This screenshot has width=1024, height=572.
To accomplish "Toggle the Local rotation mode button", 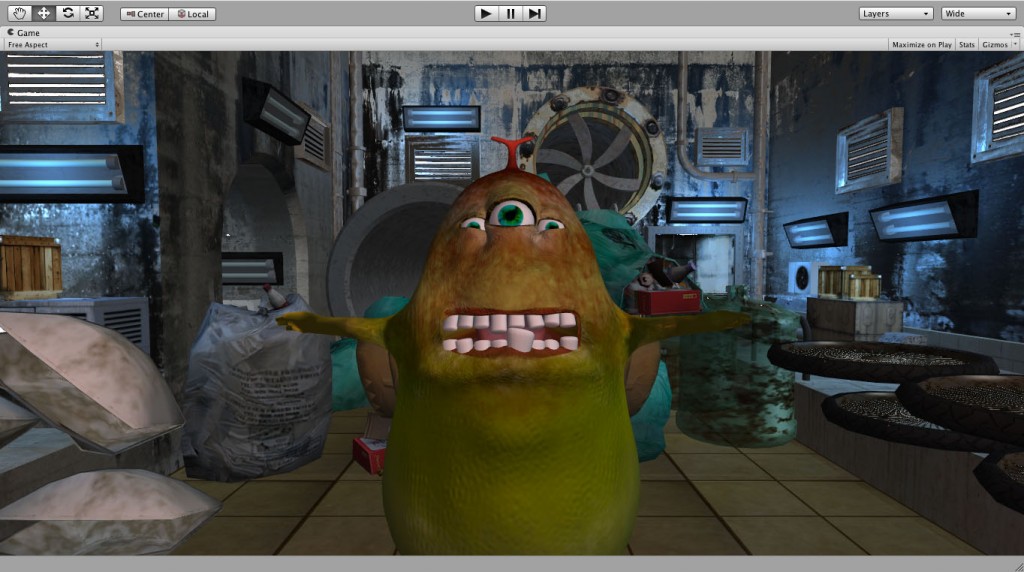I will tap(192, 14).
